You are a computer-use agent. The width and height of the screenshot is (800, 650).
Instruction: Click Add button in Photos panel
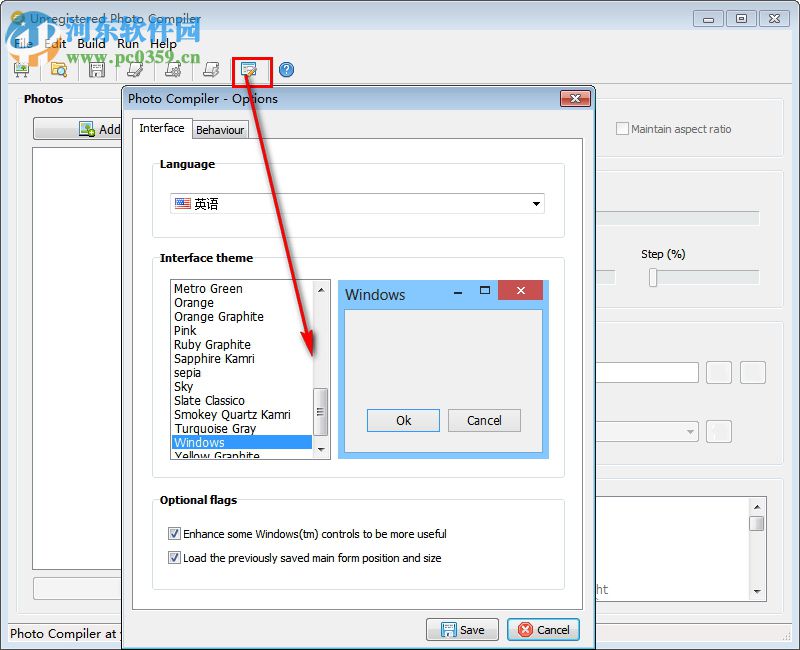tap(77, 129)
